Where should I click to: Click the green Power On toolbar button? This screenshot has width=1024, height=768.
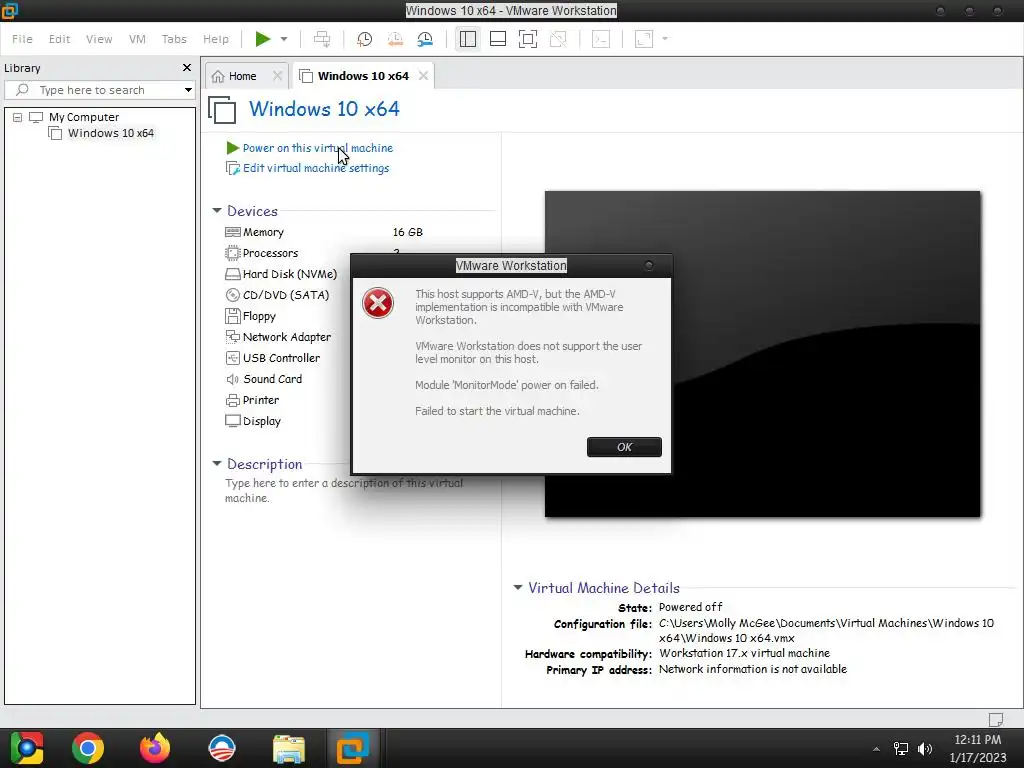click(x=263, y=39)
